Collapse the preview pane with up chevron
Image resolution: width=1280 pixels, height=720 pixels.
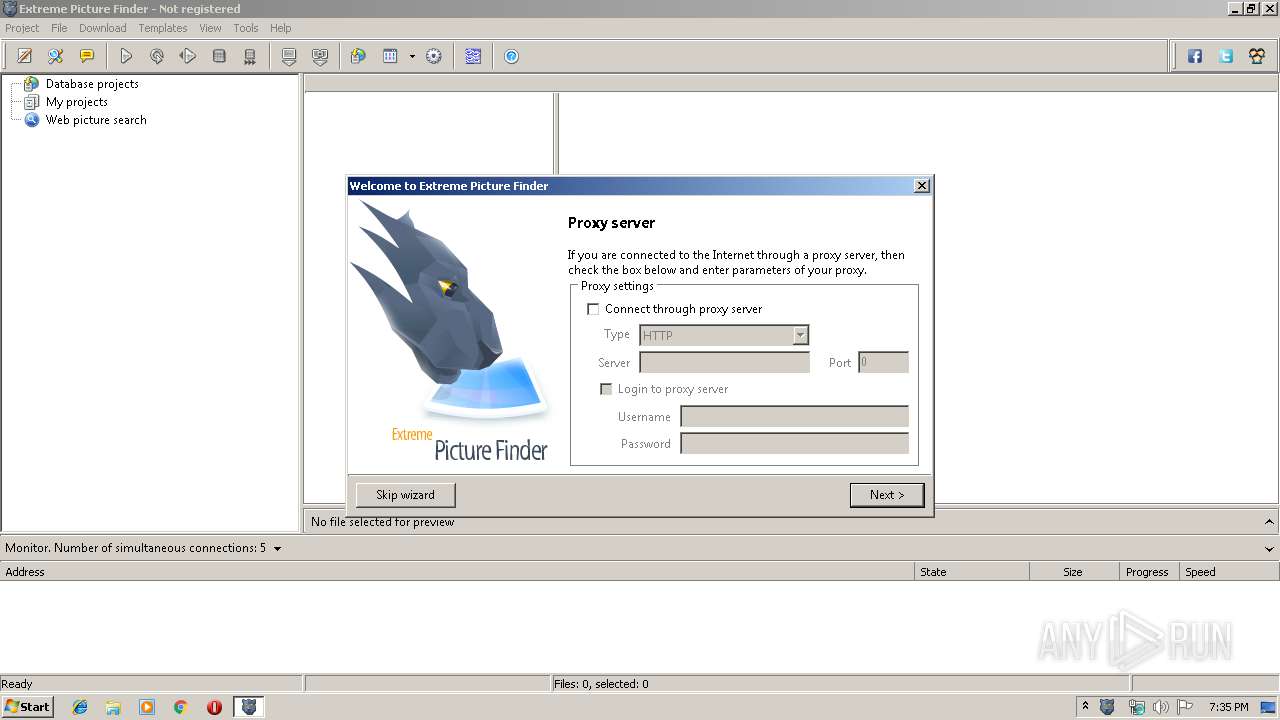[x=1270, y=522]
